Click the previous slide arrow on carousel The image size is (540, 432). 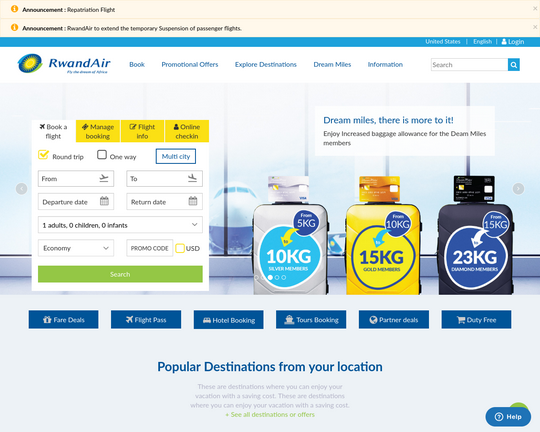coord(21,188)
